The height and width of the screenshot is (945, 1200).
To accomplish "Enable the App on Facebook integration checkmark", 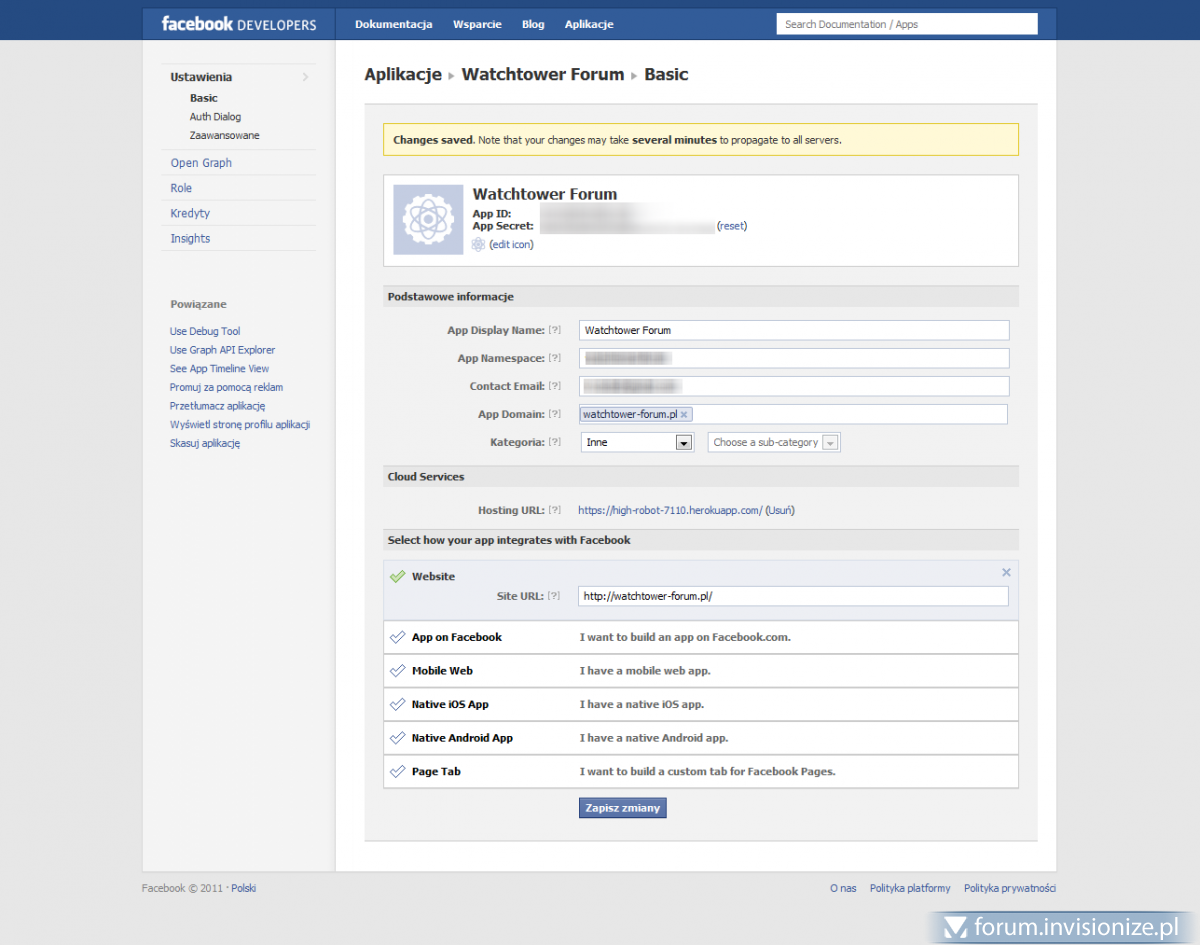I will (397, 637).
